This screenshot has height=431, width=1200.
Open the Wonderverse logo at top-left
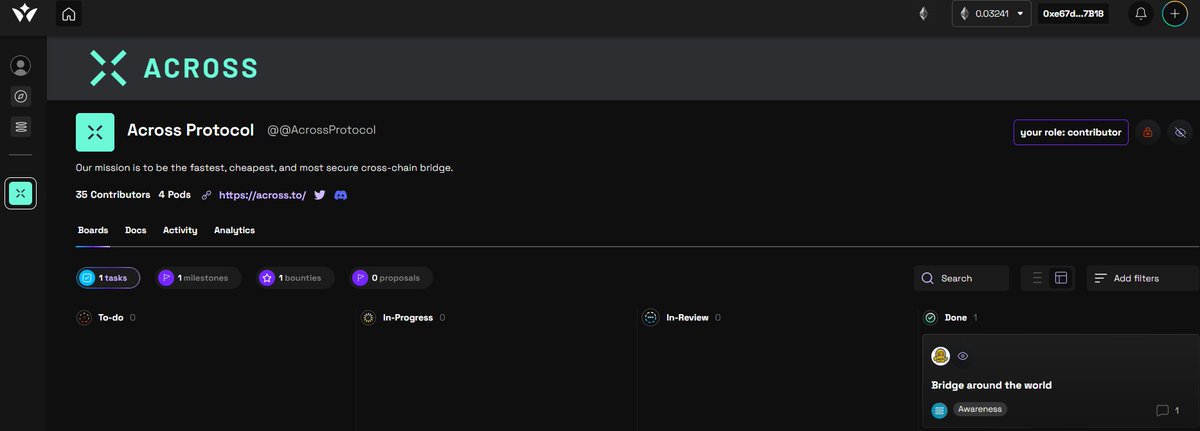click(x=24, y=14)
